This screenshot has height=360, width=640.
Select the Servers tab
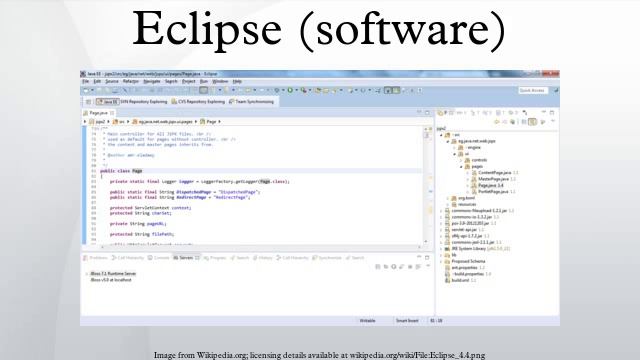click(x=186, y=258)
